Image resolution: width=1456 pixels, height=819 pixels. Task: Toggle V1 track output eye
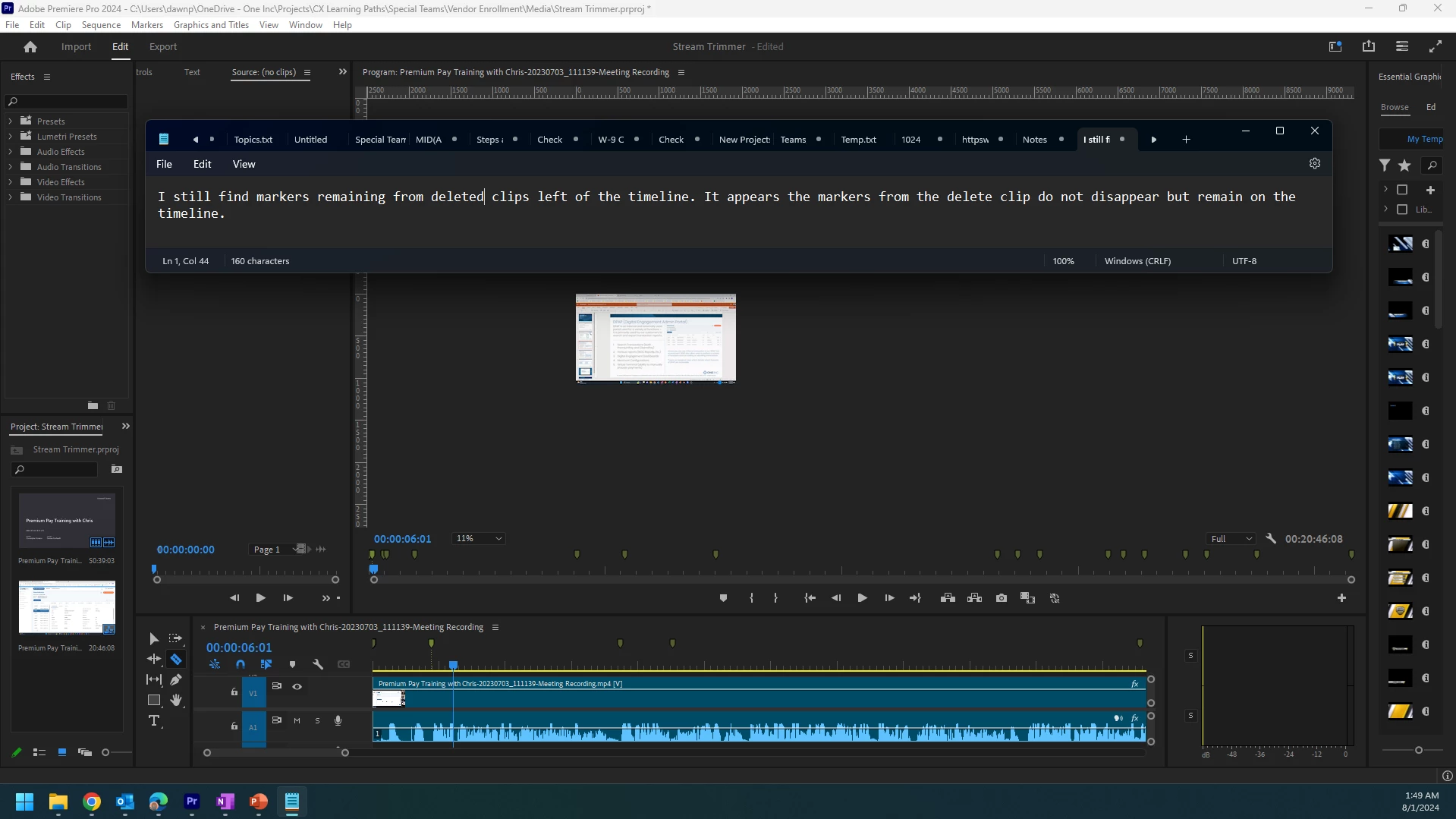(x=297, y=686)
